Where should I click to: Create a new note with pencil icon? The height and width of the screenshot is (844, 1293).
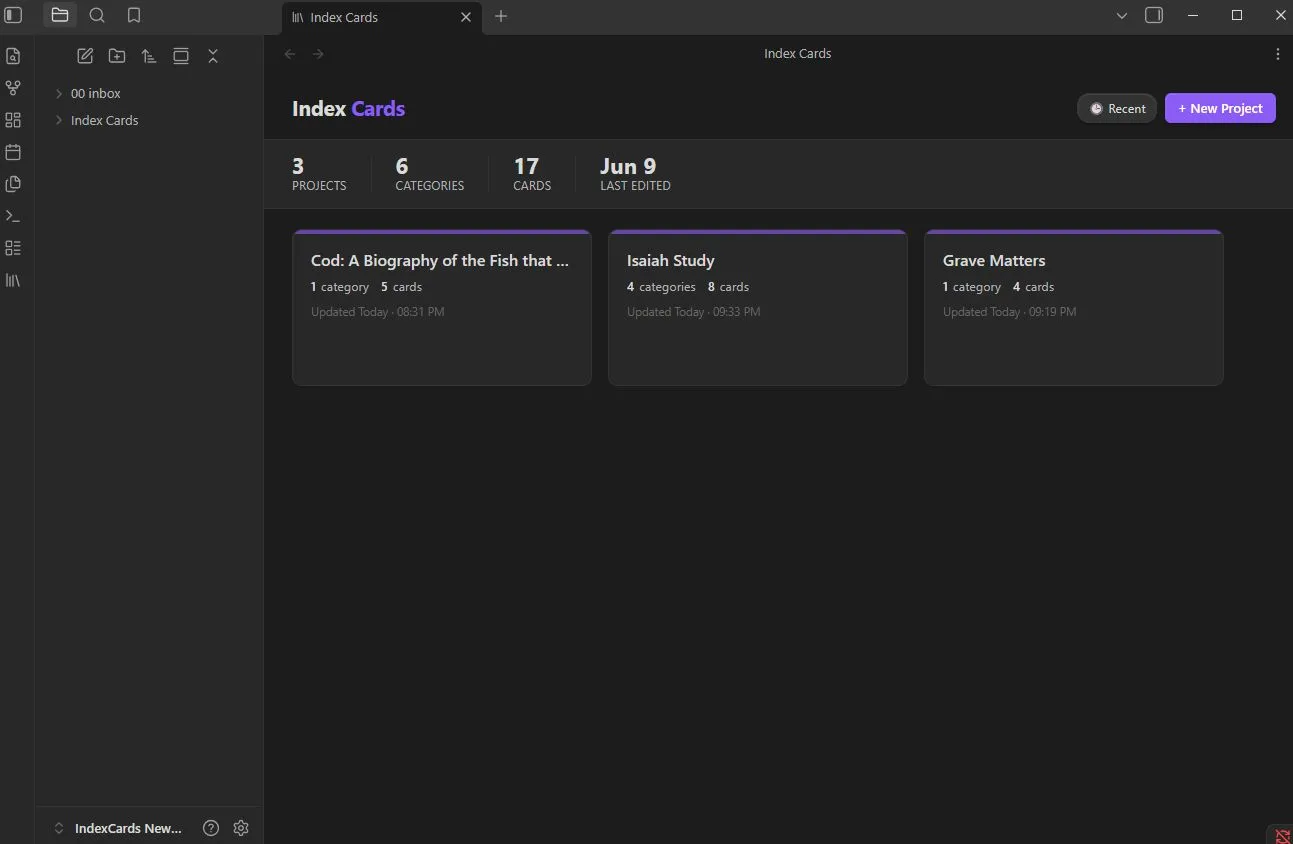(85, 56)
